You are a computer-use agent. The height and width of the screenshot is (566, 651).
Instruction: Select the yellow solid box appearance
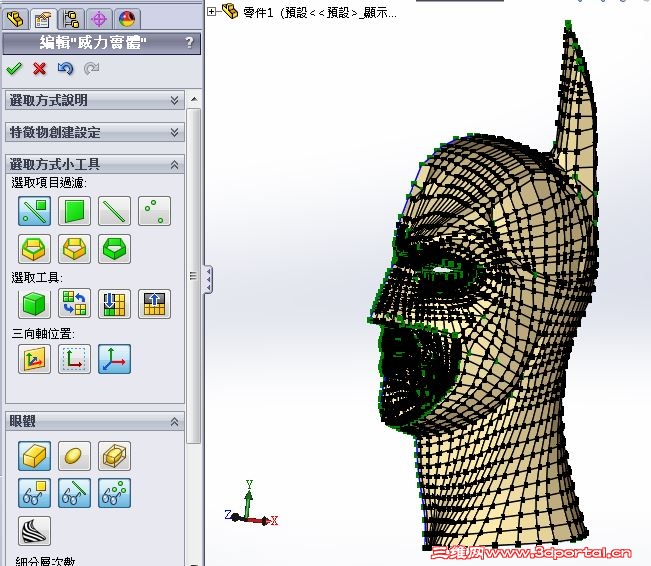coord(34,456)
